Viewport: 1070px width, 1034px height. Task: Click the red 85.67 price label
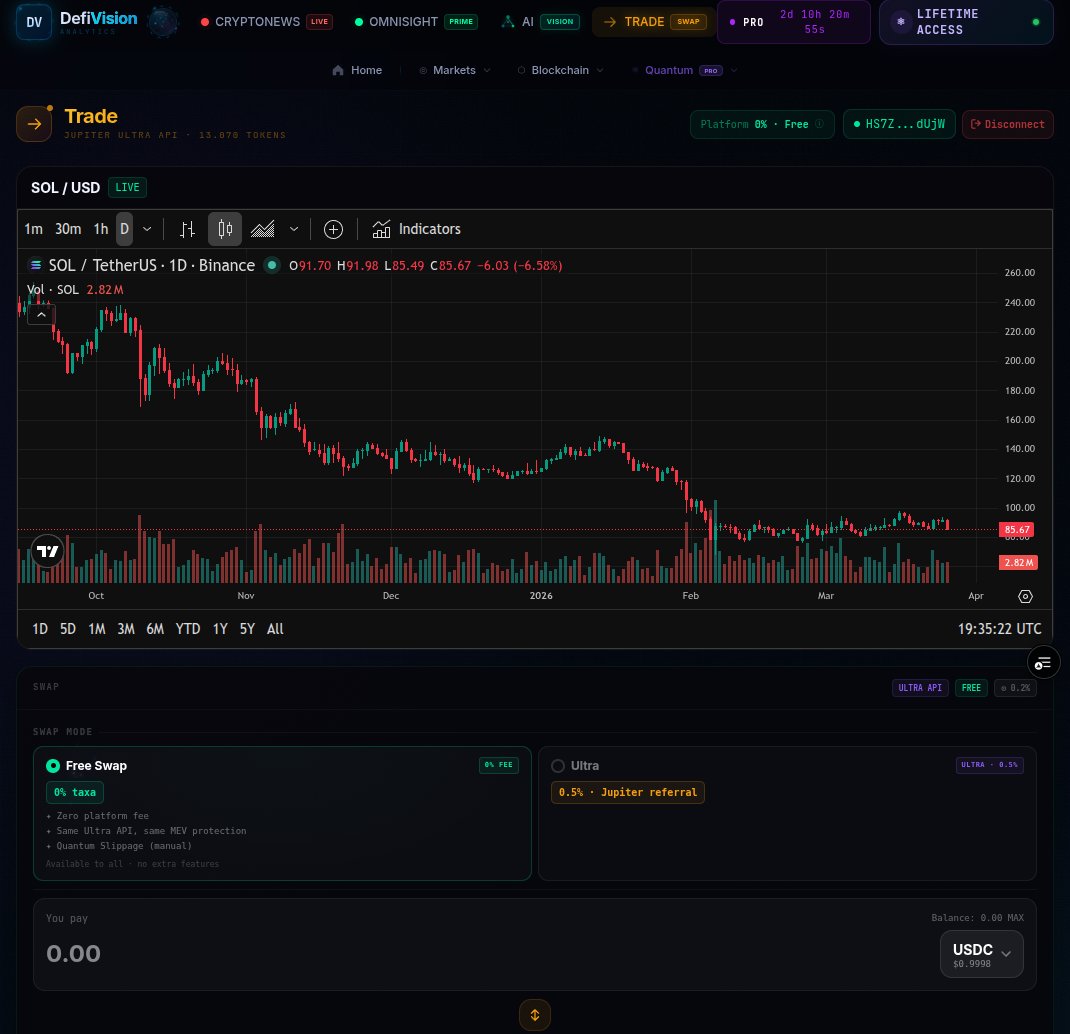[x=1017, y=530]
